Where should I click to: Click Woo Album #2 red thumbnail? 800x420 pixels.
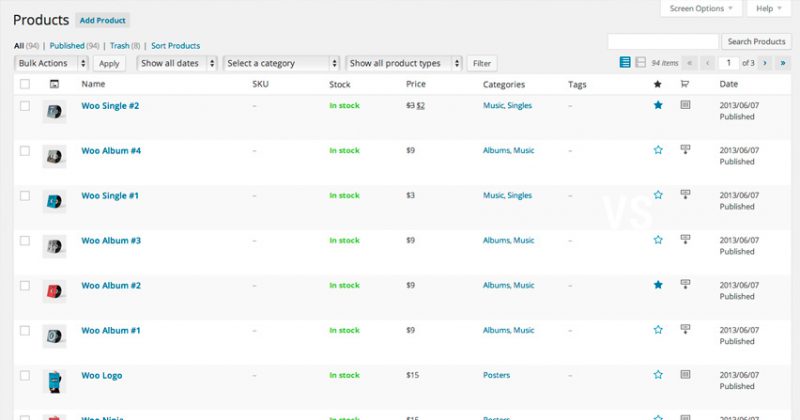coord(54,291)
